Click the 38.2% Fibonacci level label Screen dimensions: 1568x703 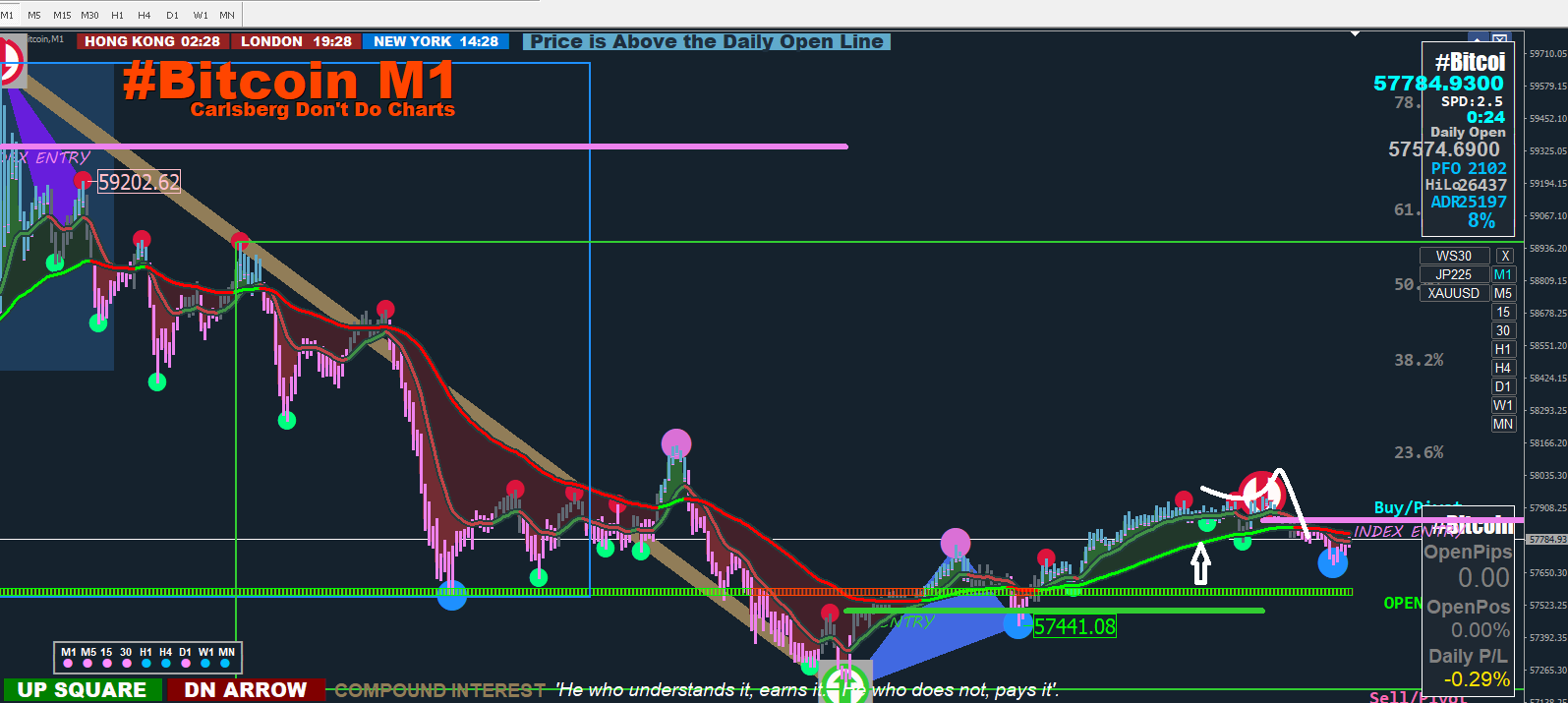(1419, 360)
